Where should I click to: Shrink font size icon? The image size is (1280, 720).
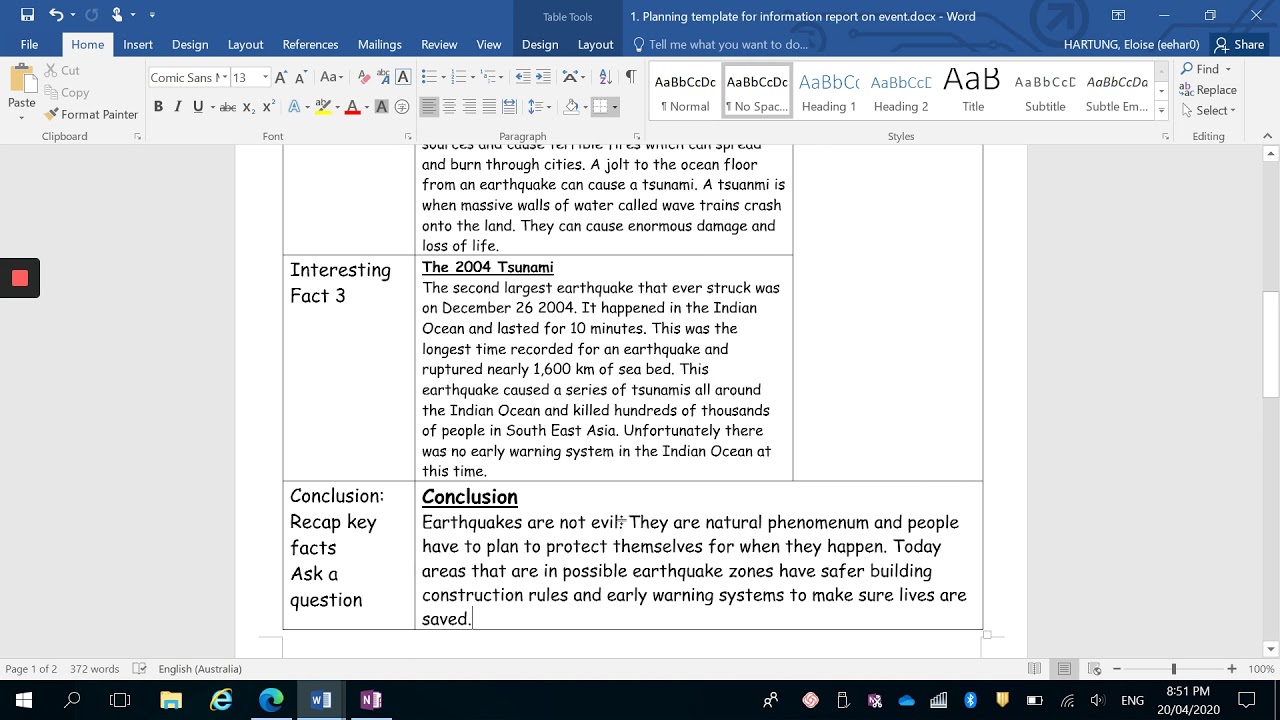(x=300, y=77)
